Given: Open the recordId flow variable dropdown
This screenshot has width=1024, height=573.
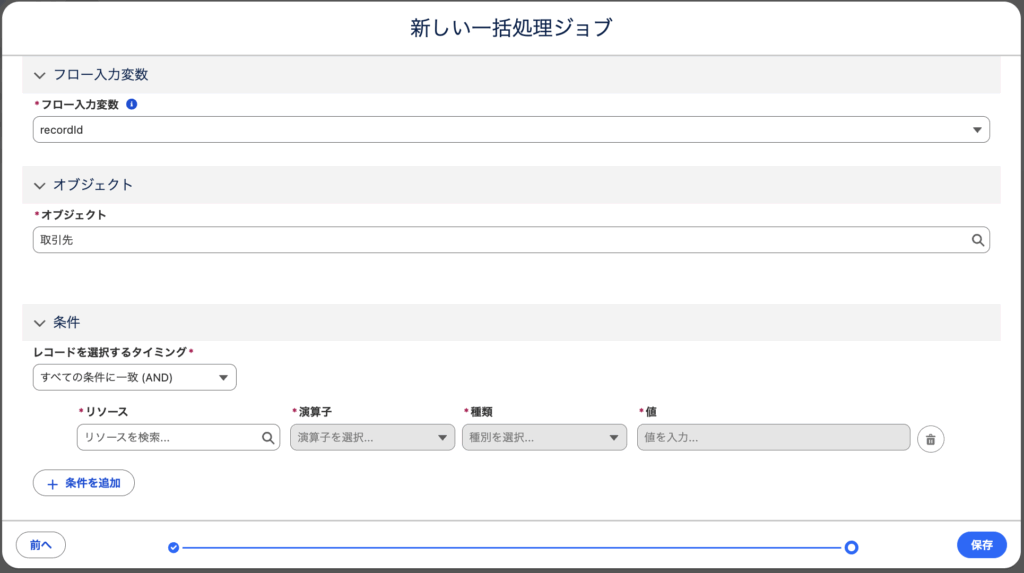Looking at the screenshot, I should click(x=511, y=129).
